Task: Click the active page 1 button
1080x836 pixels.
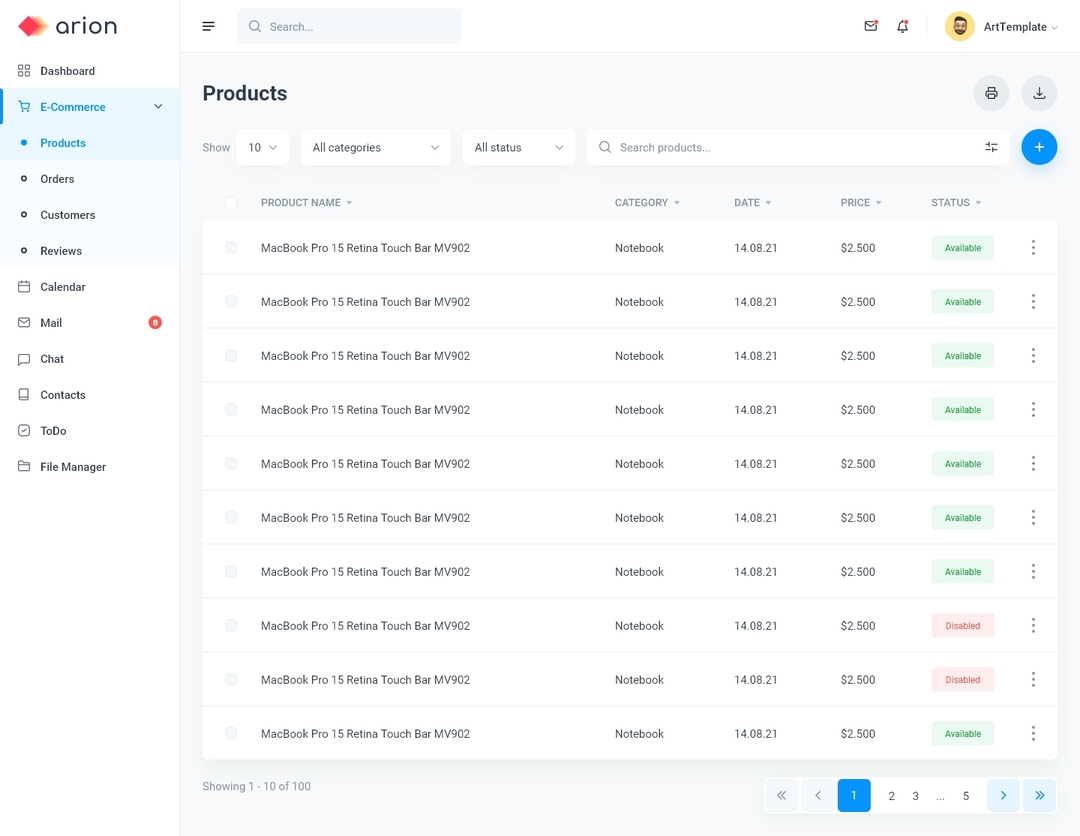Action: coord(854,795)
